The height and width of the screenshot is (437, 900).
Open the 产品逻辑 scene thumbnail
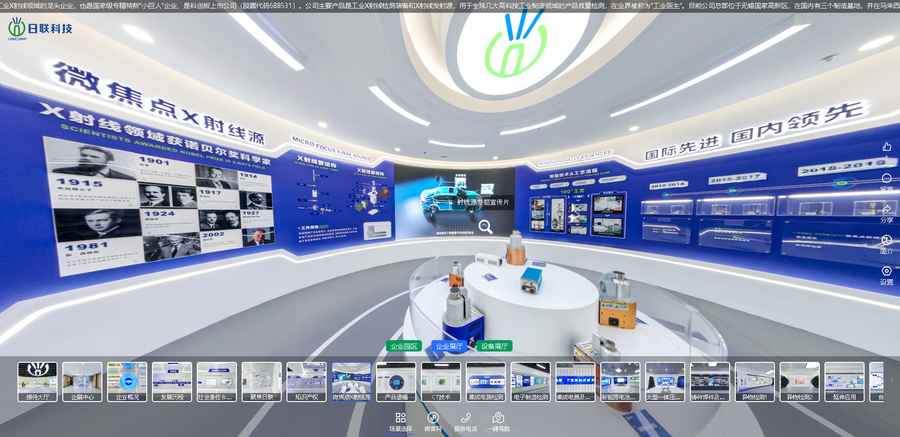tap(396, 381)
